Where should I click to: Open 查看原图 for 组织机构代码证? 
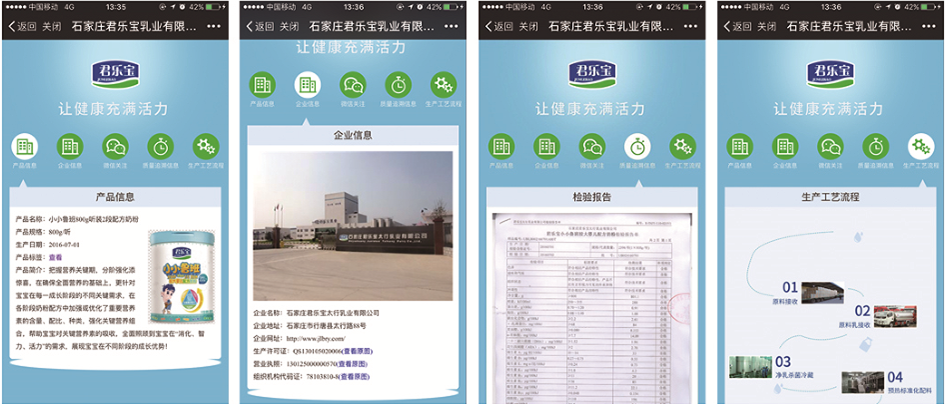point(354,377)
